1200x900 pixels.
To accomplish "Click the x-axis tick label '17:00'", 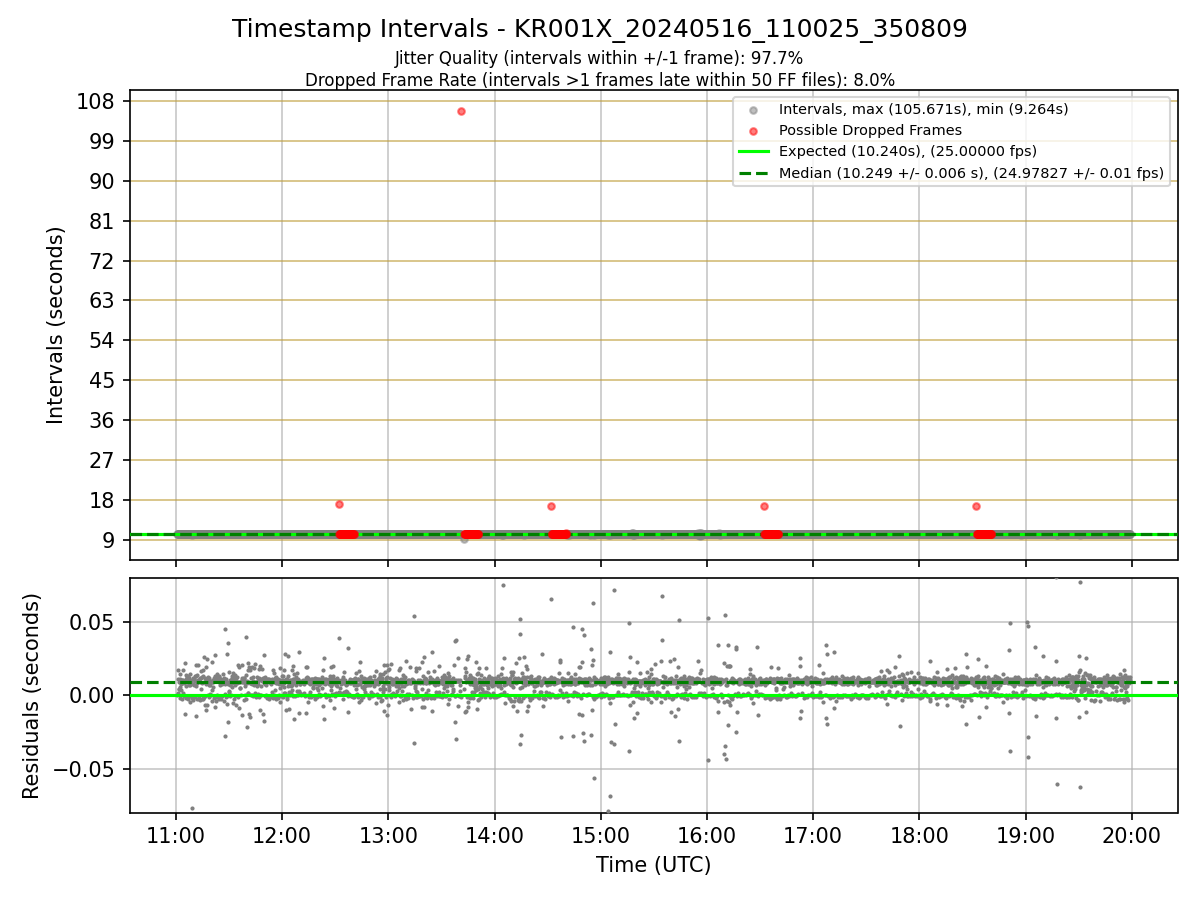I will [813, 835].
